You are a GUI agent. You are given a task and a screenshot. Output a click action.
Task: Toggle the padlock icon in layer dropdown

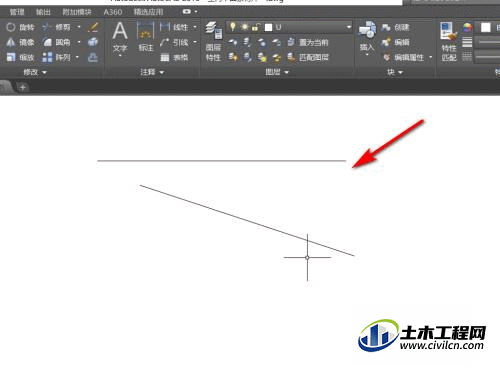256,27
